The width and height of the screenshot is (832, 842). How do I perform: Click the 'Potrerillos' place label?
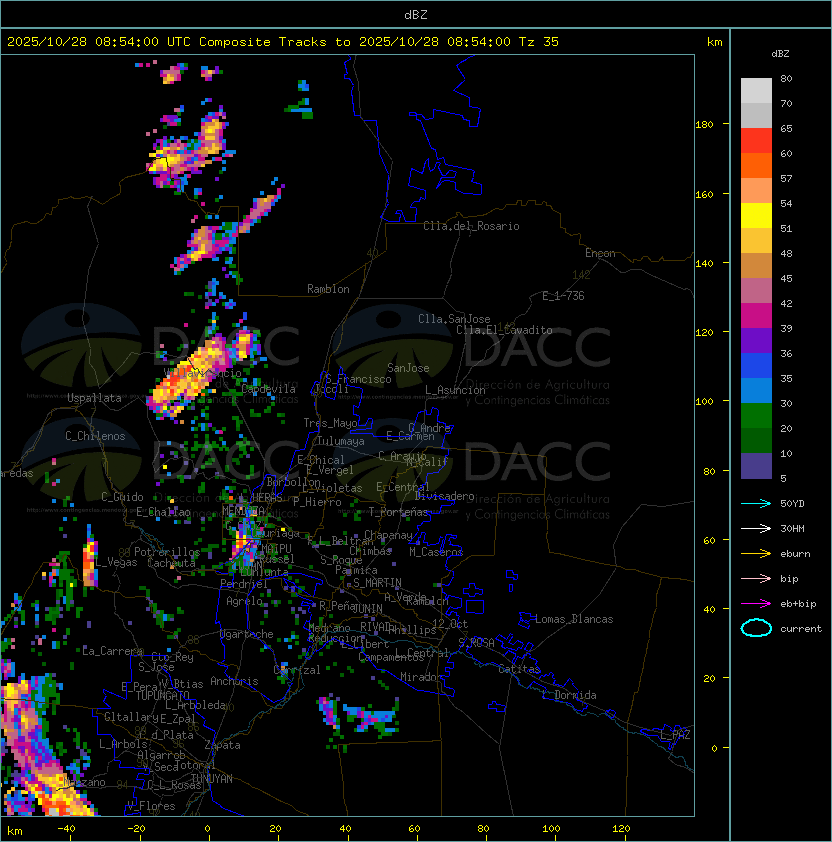point(167,552)
